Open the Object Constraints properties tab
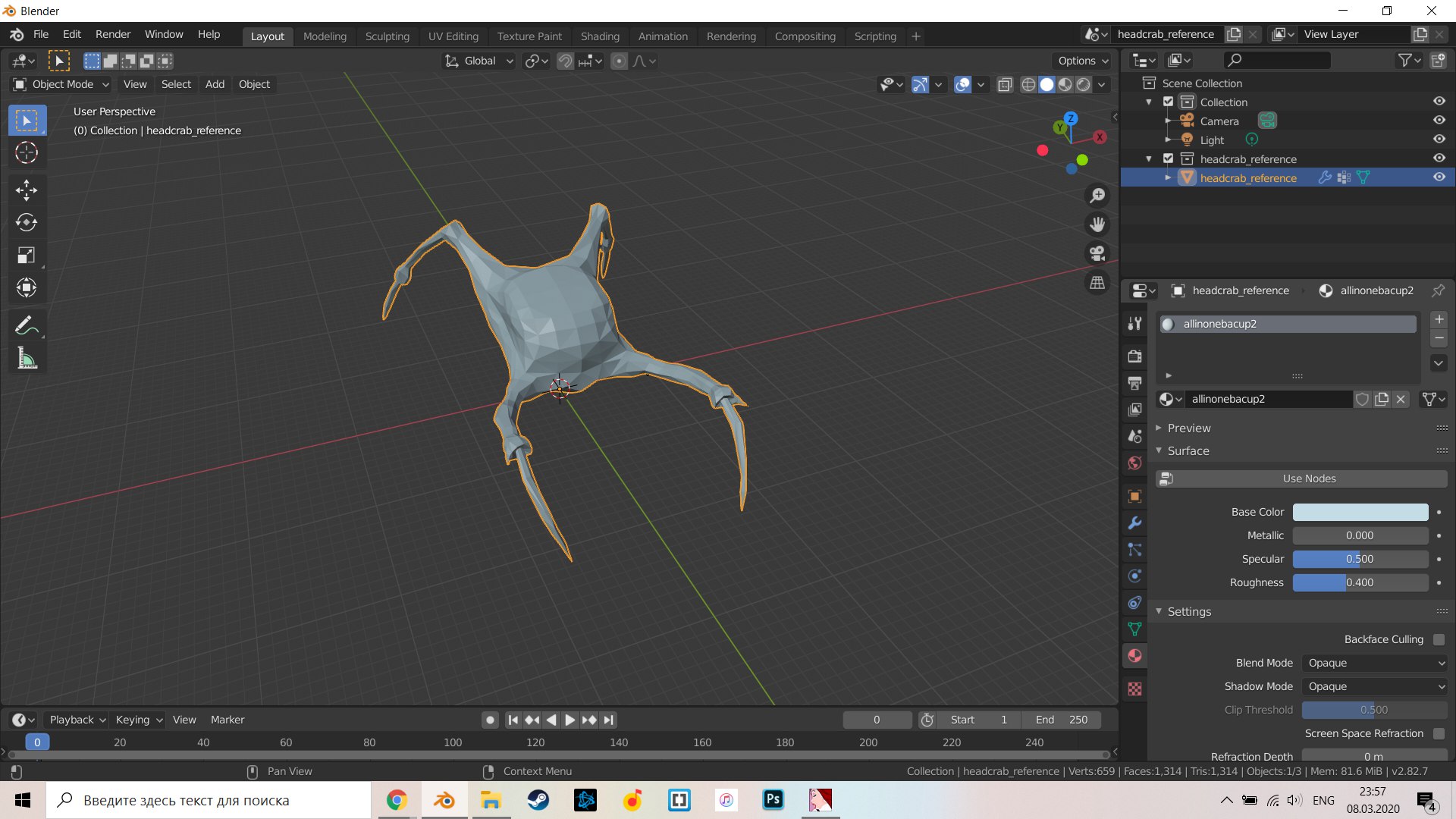1456x819 pixels. tap(1134, 603)
